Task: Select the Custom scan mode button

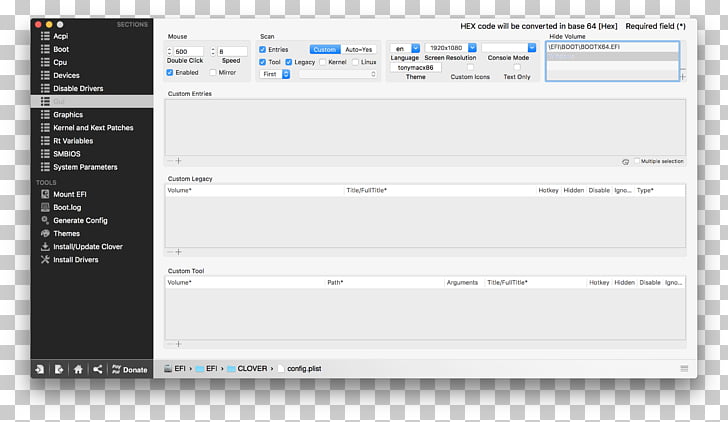Action: pyautogui.click(x=325, y=49)
